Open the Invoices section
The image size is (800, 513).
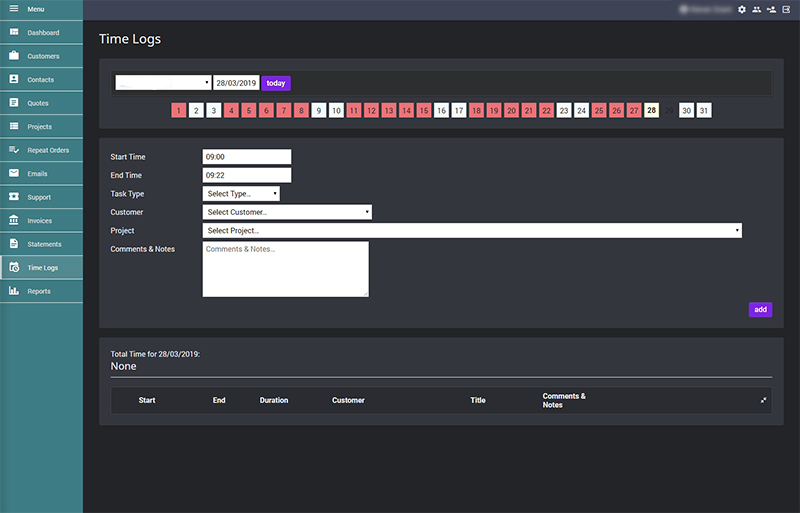41,221
